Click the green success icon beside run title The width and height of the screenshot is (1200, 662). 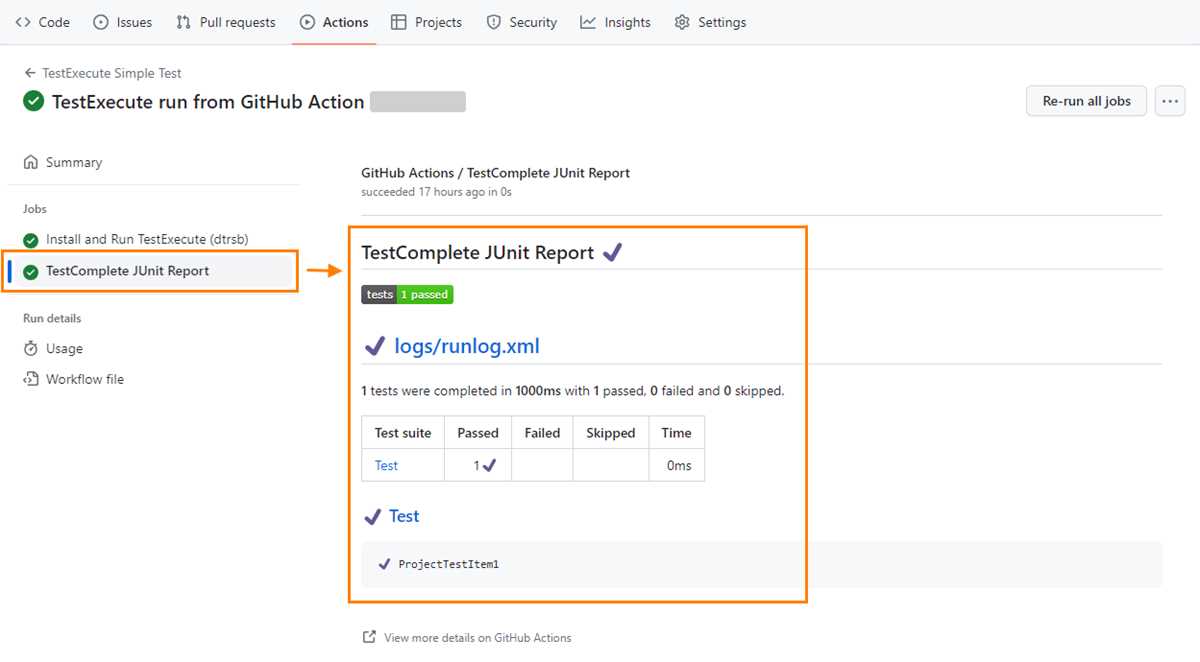click(34, 101)
